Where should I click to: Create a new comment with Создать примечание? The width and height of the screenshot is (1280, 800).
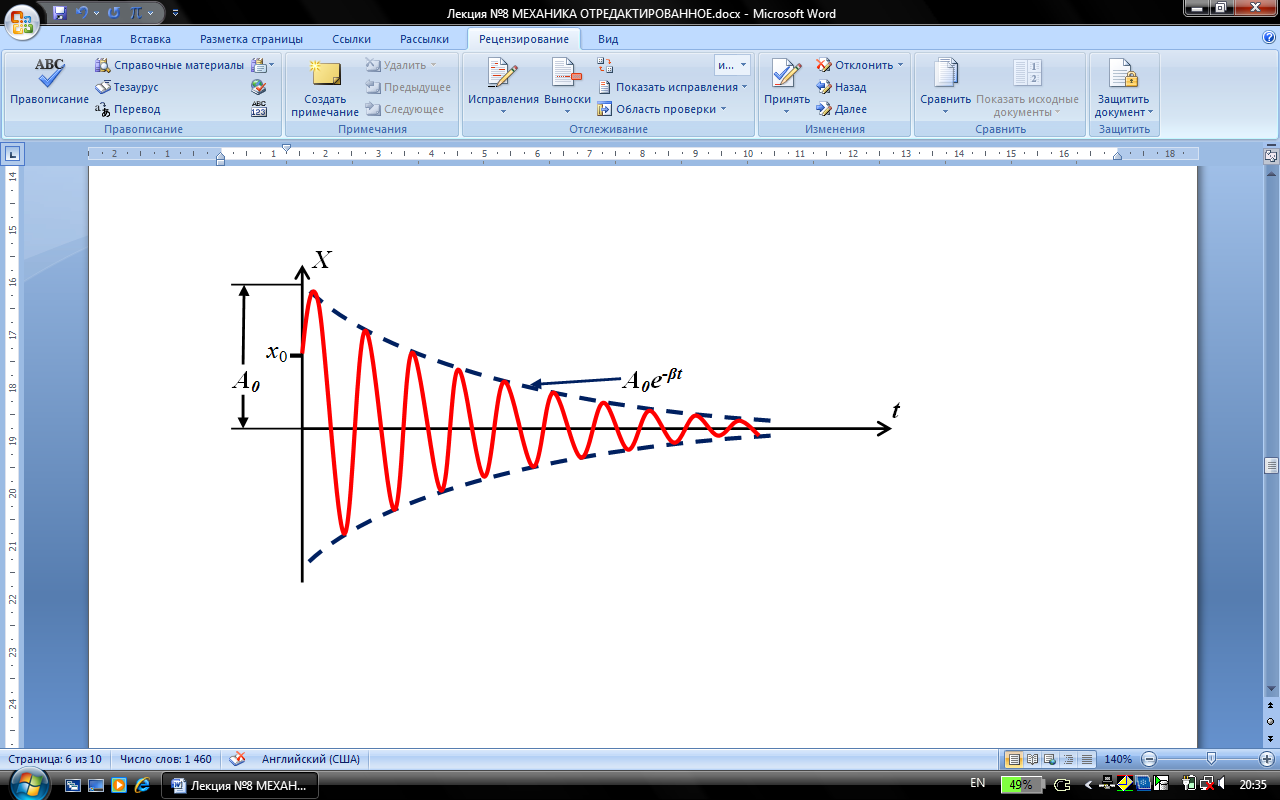click(x=325, y=87)
